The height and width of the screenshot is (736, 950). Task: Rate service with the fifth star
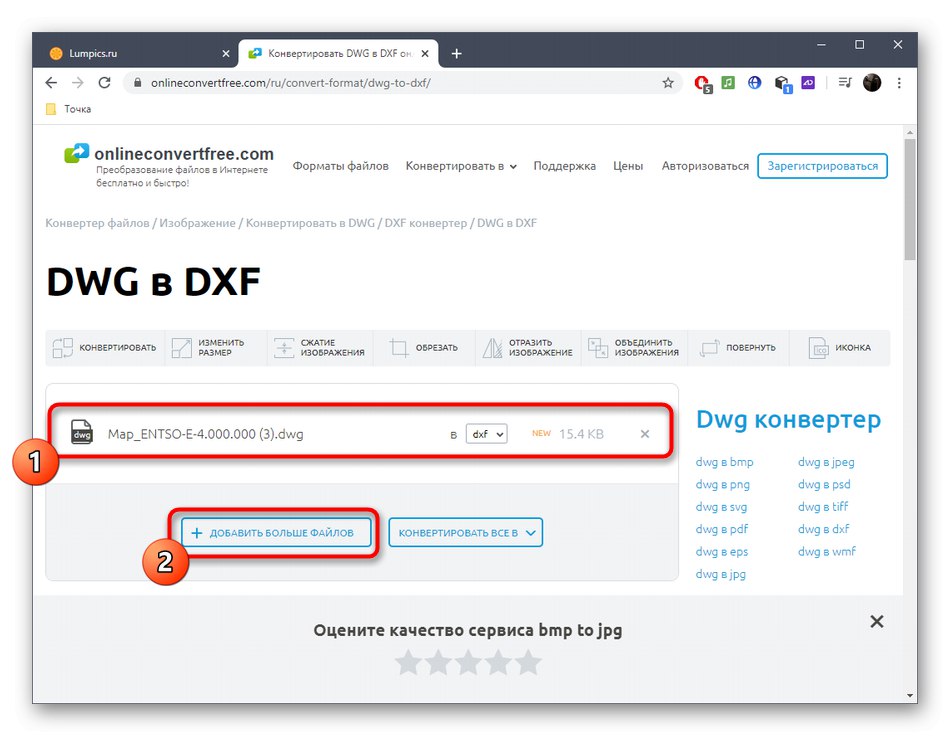tap(528, 662)
